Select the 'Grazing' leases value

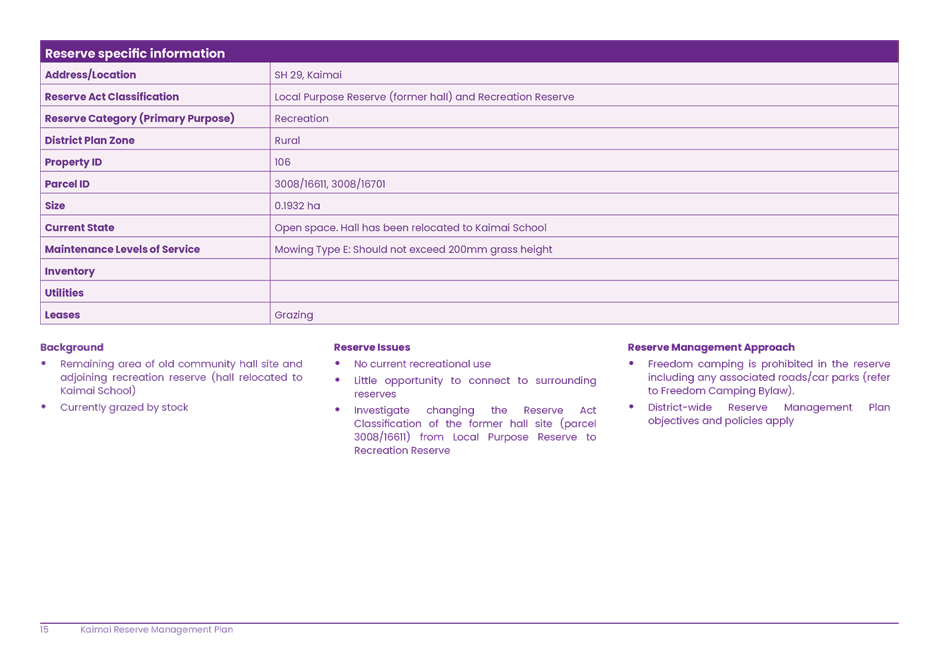294,315
